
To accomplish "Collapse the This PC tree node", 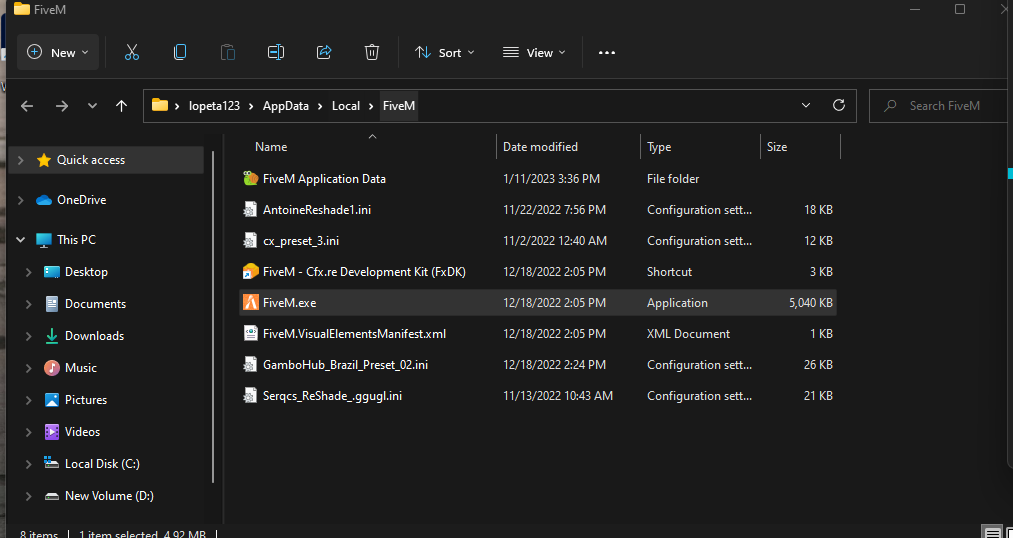I will [21, 240].
